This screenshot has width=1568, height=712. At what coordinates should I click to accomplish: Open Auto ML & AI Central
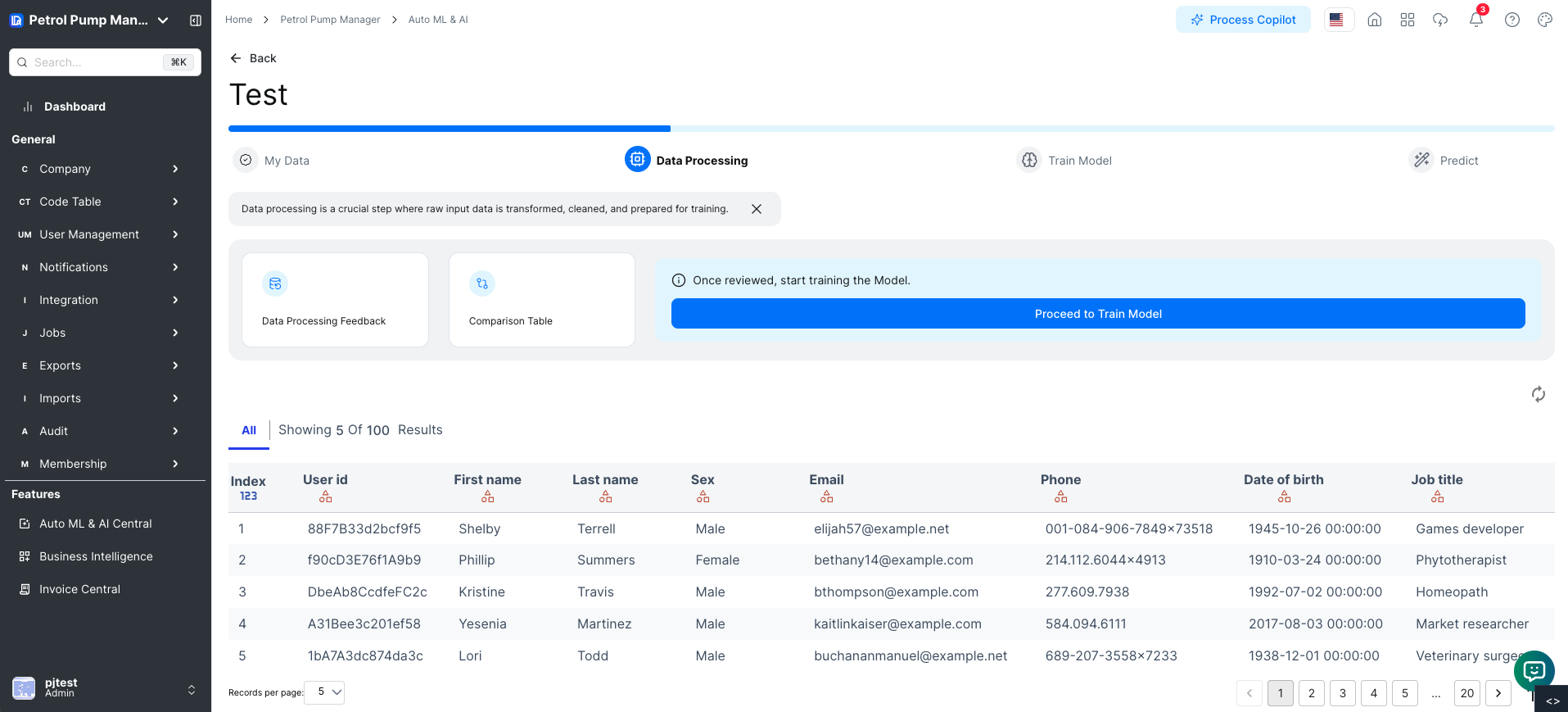click(95, 524)
